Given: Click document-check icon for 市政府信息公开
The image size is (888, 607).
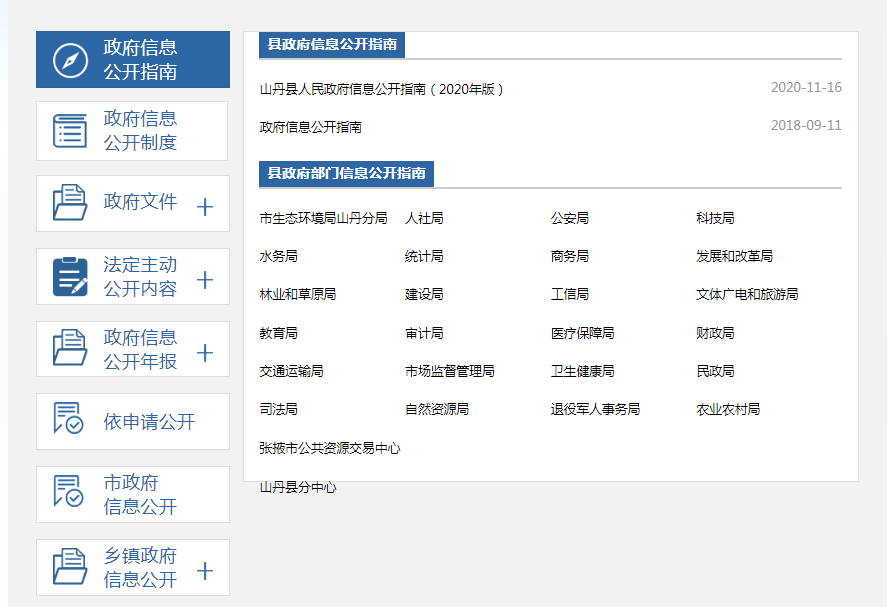Looking at the screenshot, I should [x=69, y=490].
